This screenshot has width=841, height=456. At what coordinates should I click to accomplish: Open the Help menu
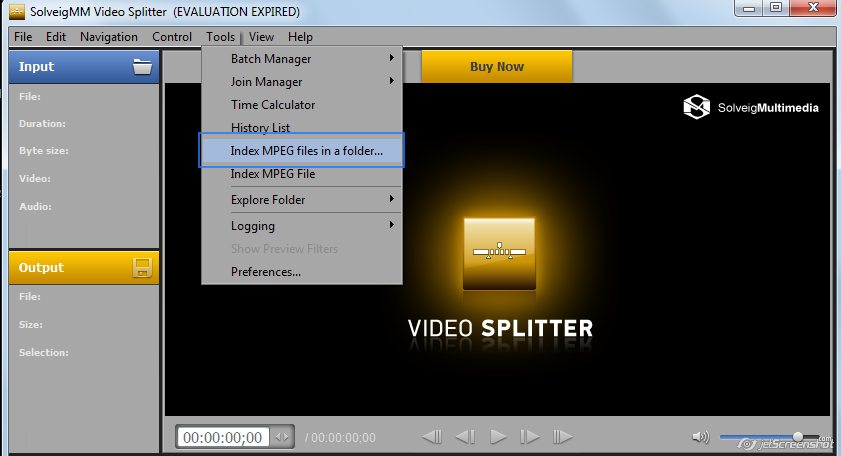click(300, 37)
